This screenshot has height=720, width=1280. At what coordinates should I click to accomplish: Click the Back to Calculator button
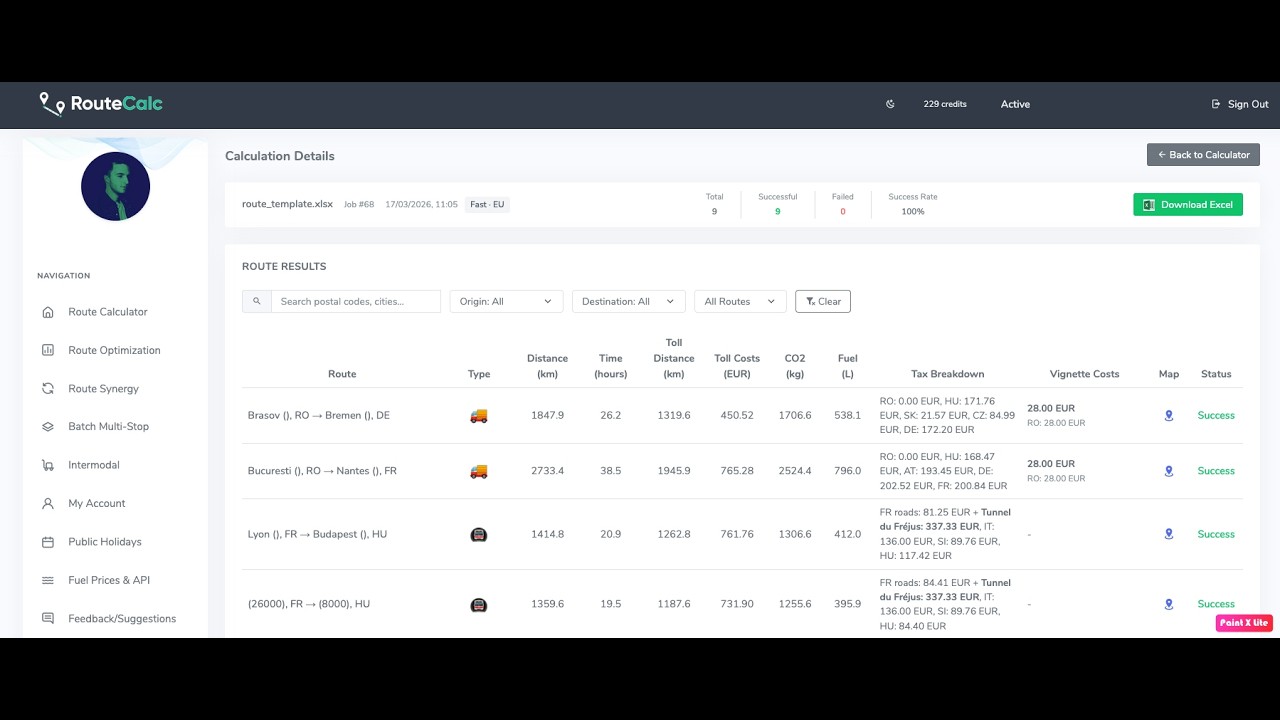[1203, 155]
